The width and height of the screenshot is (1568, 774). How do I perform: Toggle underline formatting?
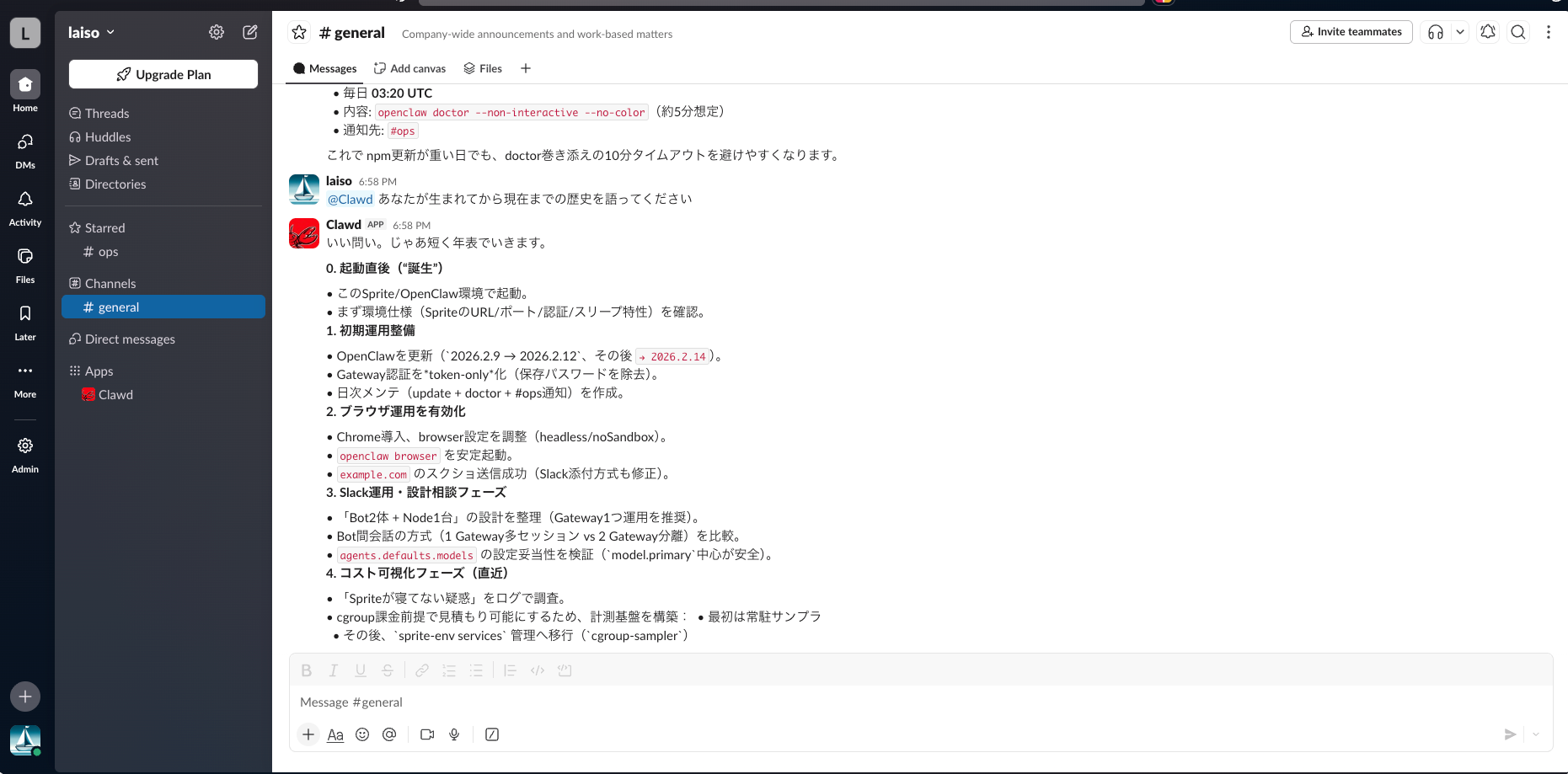[x=361, y=670]
